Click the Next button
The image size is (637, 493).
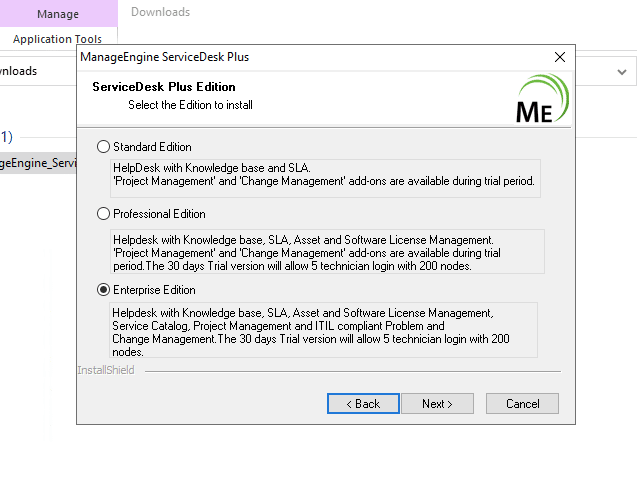pyautogui.click(x=437, y=404)
